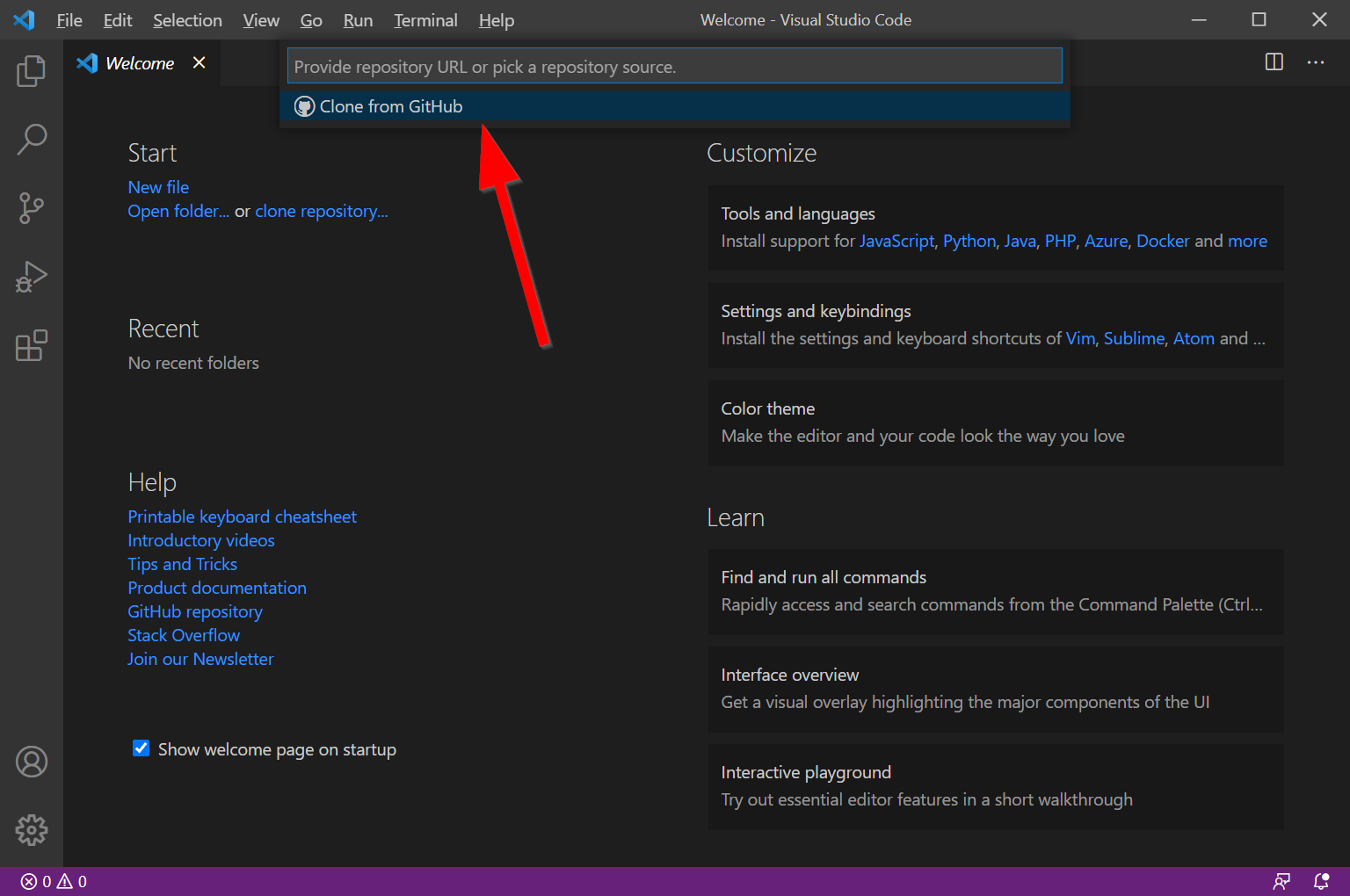The image size is (1350, 896).
Task: Click the feedback icon in status bar
Action: 1282,881
